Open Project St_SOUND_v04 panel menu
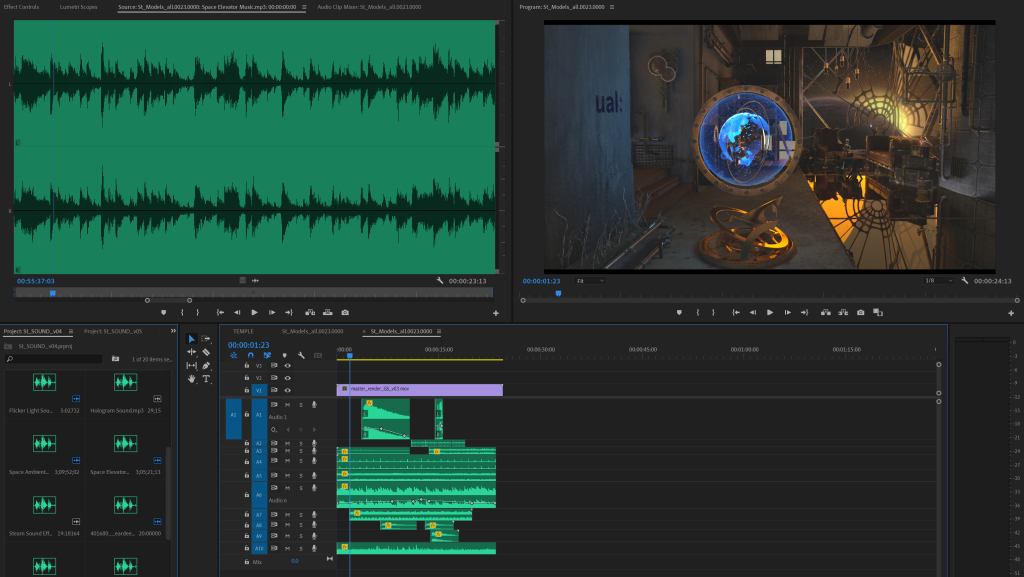 click(71, 332)
